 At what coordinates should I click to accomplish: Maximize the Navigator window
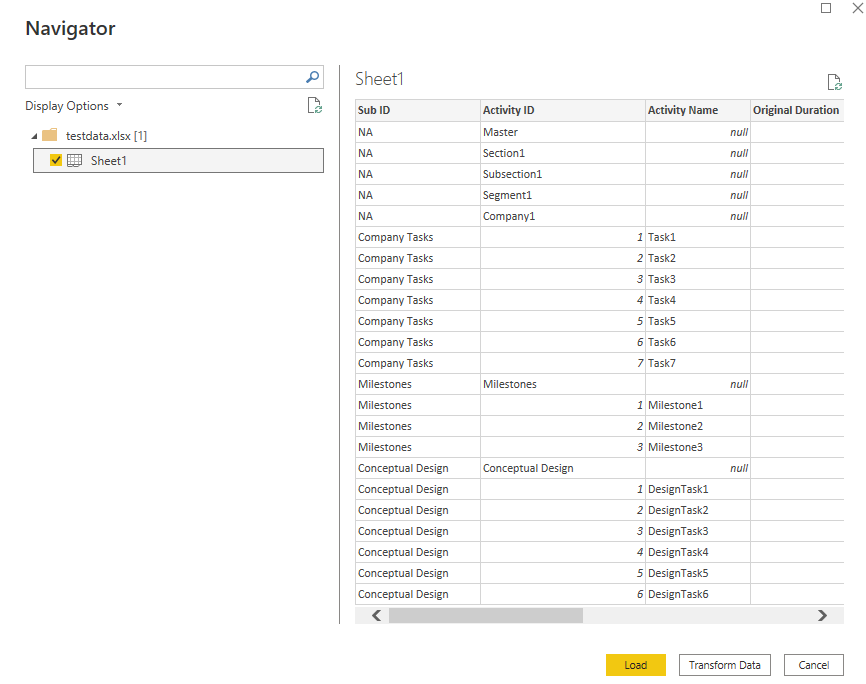[826, 8]
